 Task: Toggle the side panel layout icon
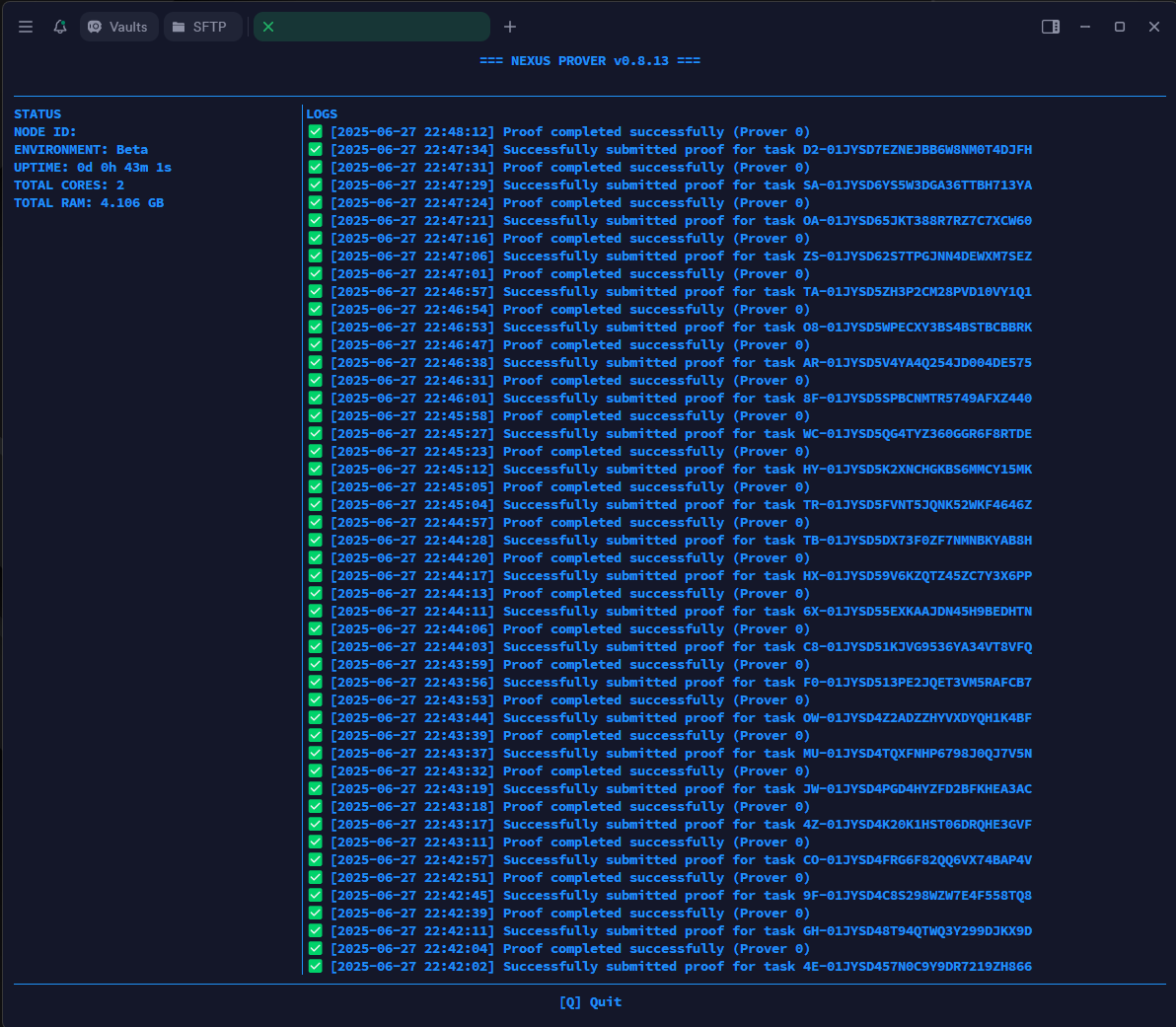[x=1051, y=27]
